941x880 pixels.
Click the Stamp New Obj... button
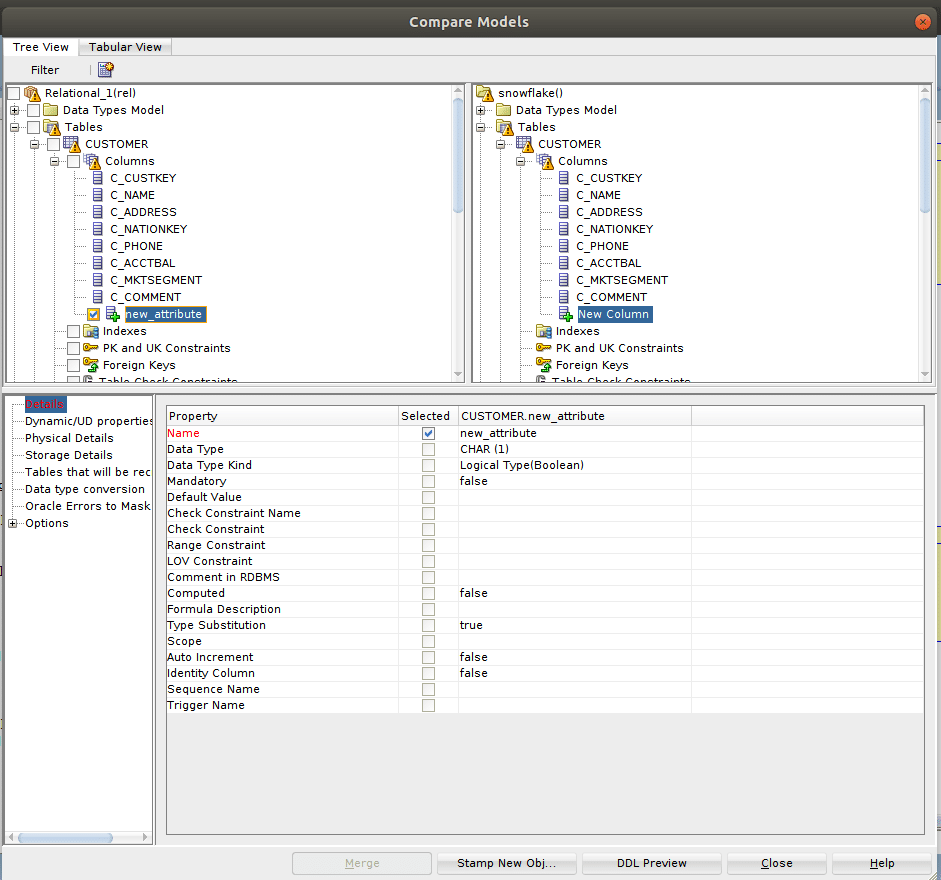(507, 863)
